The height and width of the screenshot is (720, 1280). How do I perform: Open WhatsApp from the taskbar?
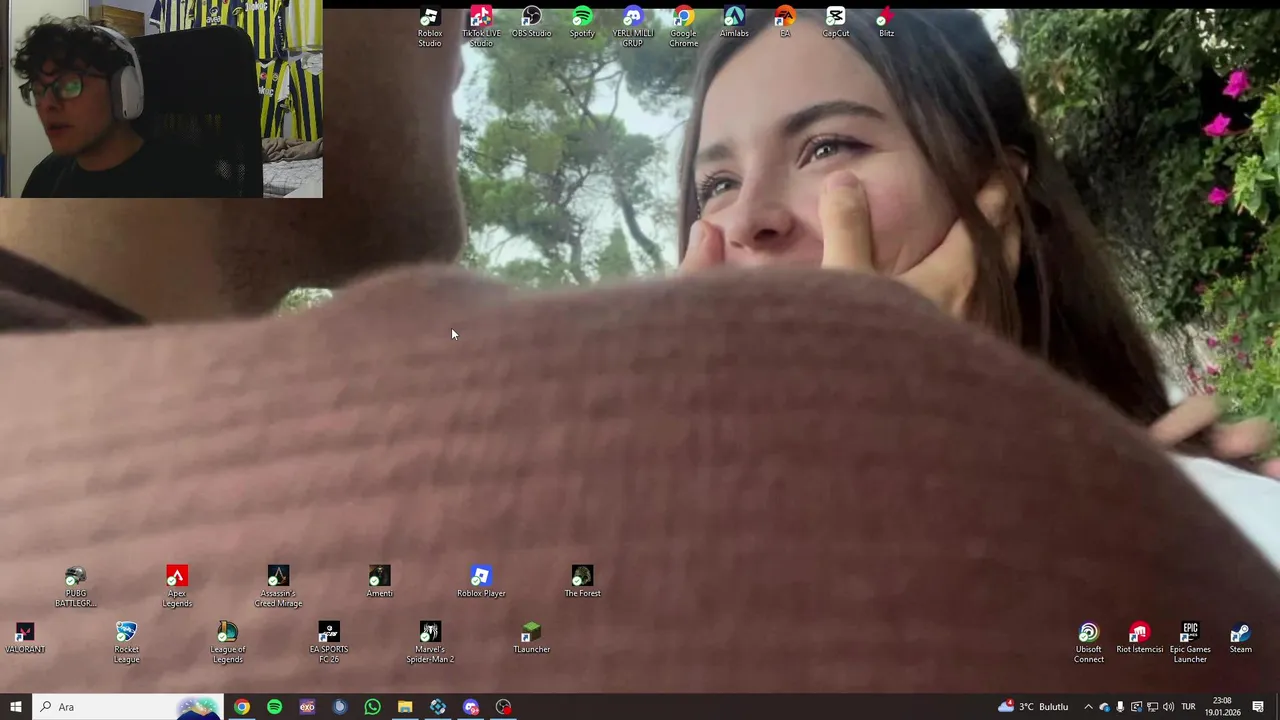point(372,707)
